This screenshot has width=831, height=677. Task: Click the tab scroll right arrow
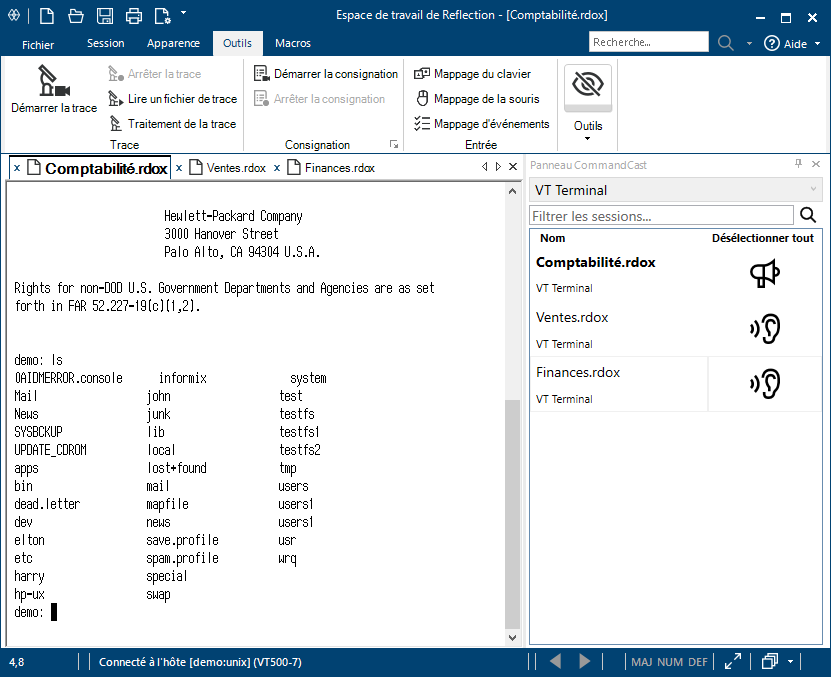(x=498, y=166)
